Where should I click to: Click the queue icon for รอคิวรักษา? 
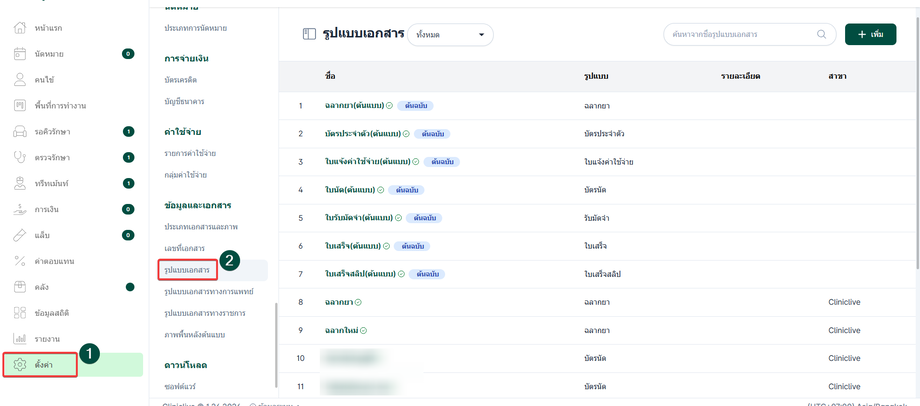coord(20,131)
